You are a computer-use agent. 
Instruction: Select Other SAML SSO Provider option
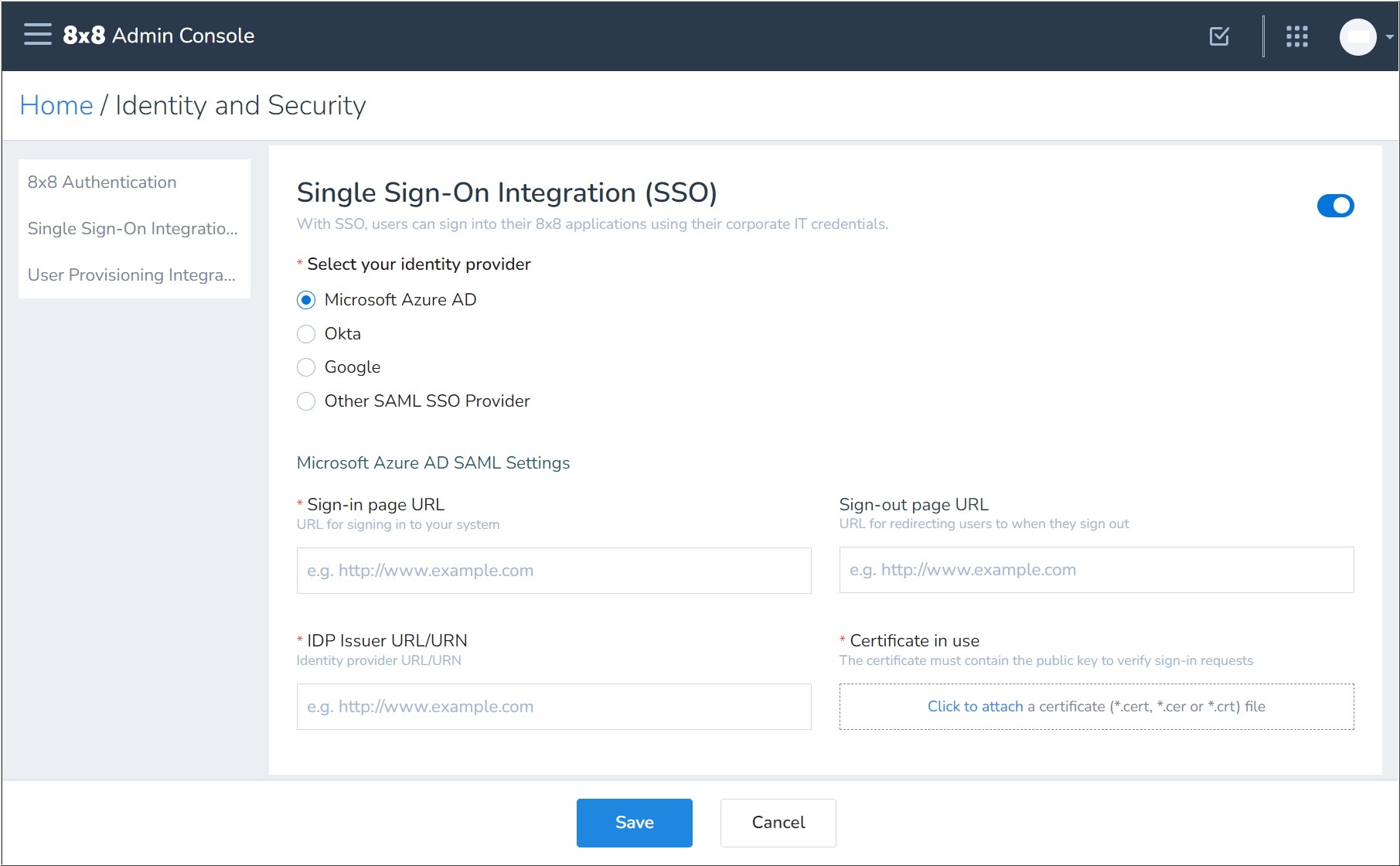306,401
